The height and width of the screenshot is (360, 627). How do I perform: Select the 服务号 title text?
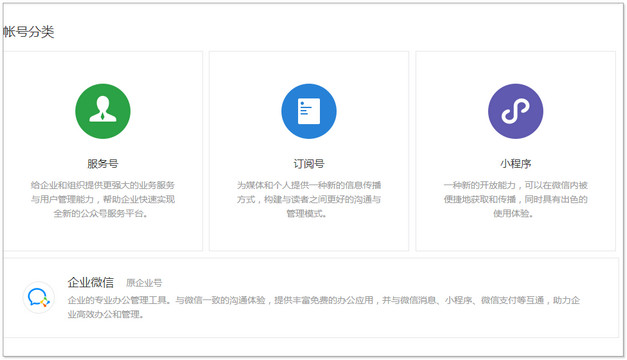(x=103, y=164)
